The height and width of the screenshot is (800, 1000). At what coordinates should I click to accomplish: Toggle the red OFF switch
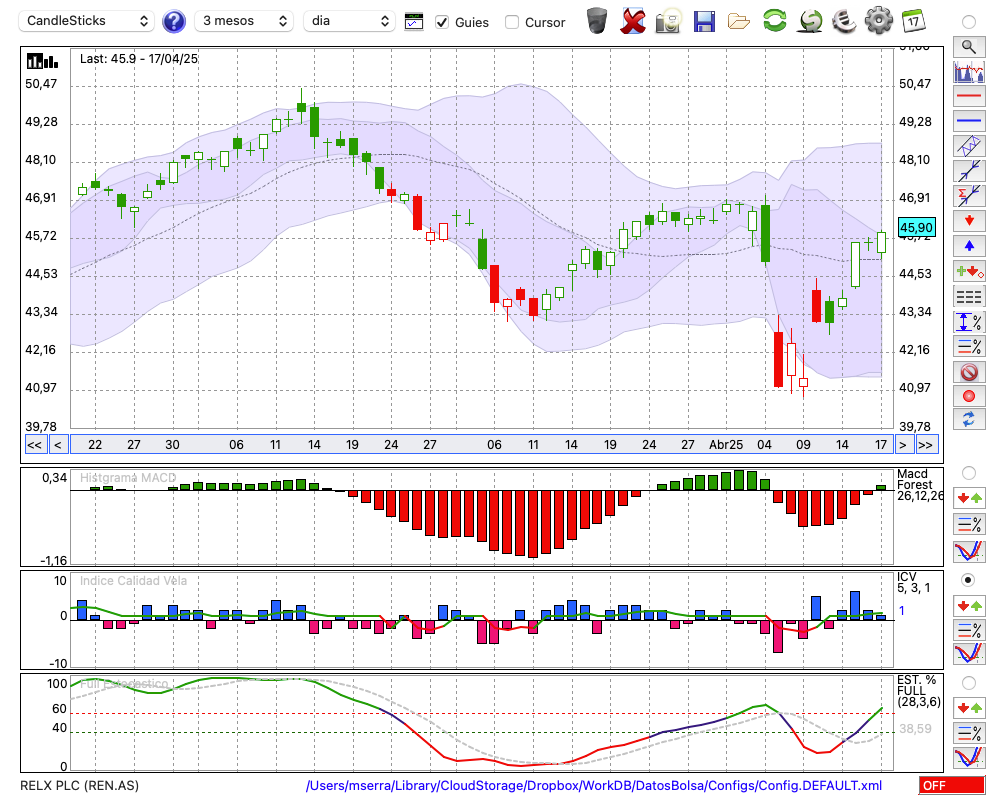point(952,785)
